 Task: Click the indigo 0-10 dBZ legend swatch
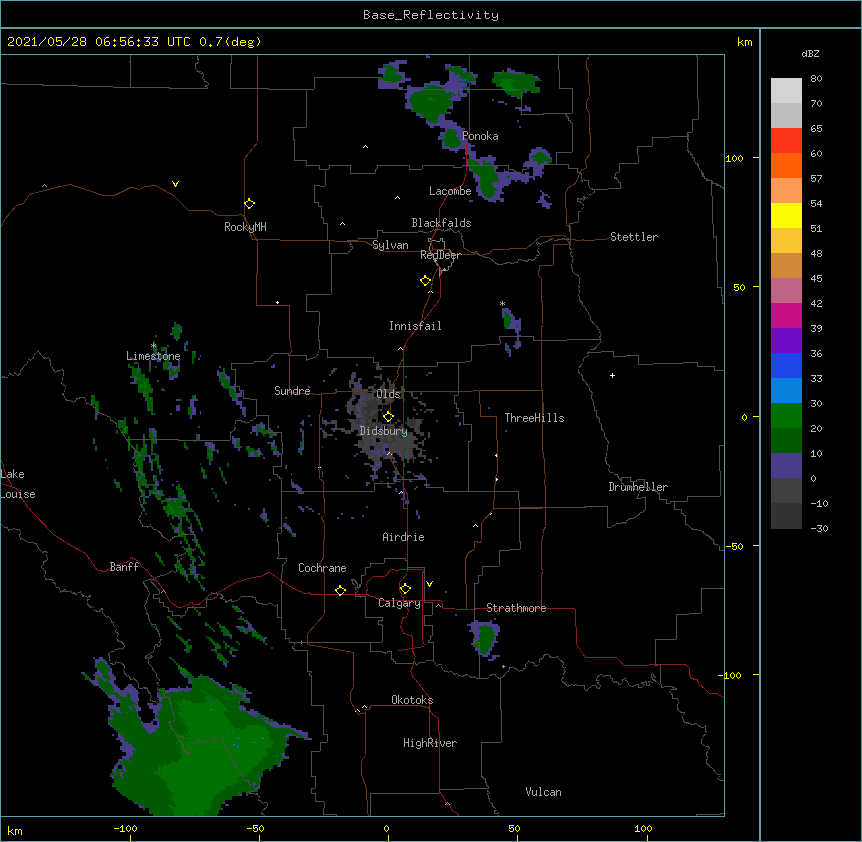(x=786, y=466)
